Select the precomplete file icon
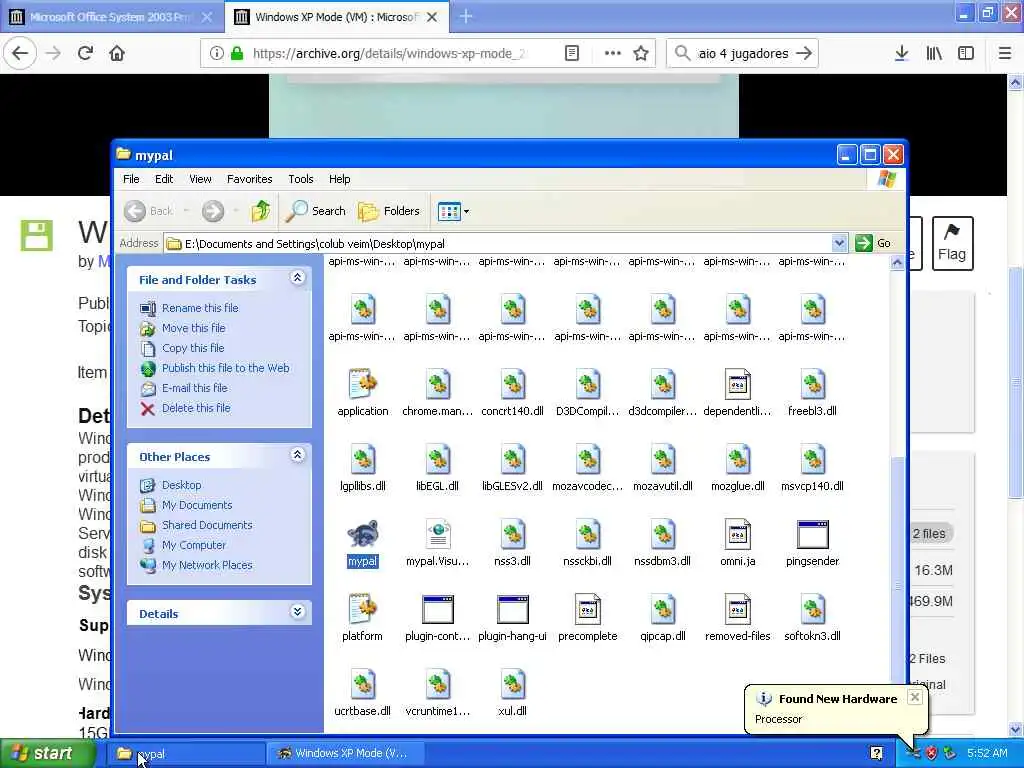 [x=587, y=610]
